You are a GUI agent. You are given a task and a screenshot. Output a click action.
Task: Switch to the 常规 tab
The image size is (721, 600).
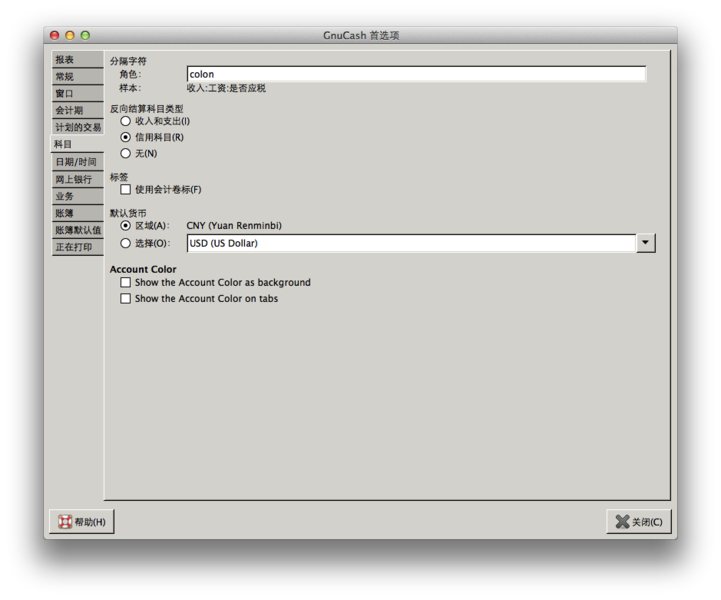coord(77,76)
